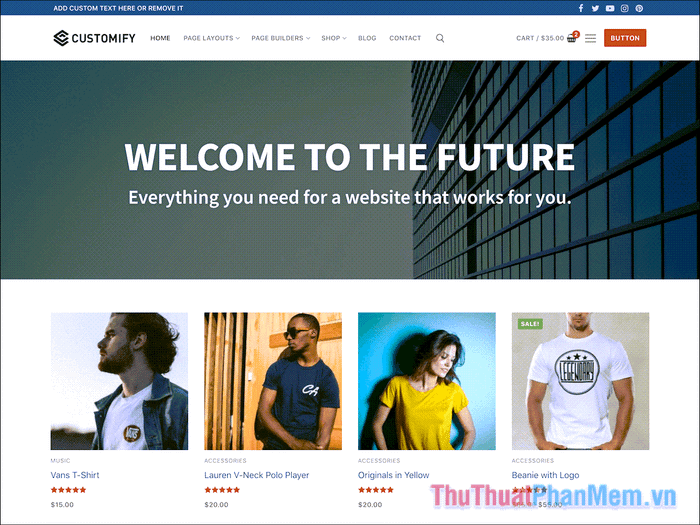Viewport: 700px width, 525px height.
Task: Open the Twitter social icon
Action: pyautogui.click(x=595, y=8)
